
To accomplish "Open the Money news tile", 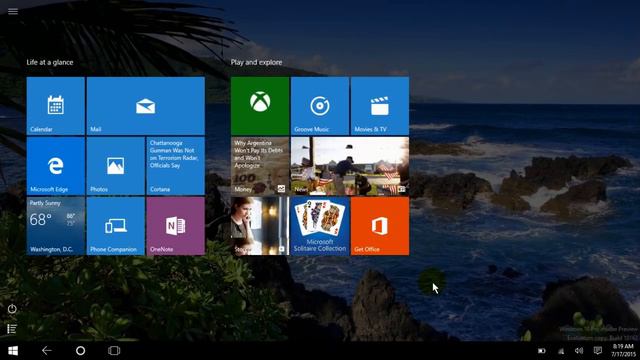I will pos(260,166).
